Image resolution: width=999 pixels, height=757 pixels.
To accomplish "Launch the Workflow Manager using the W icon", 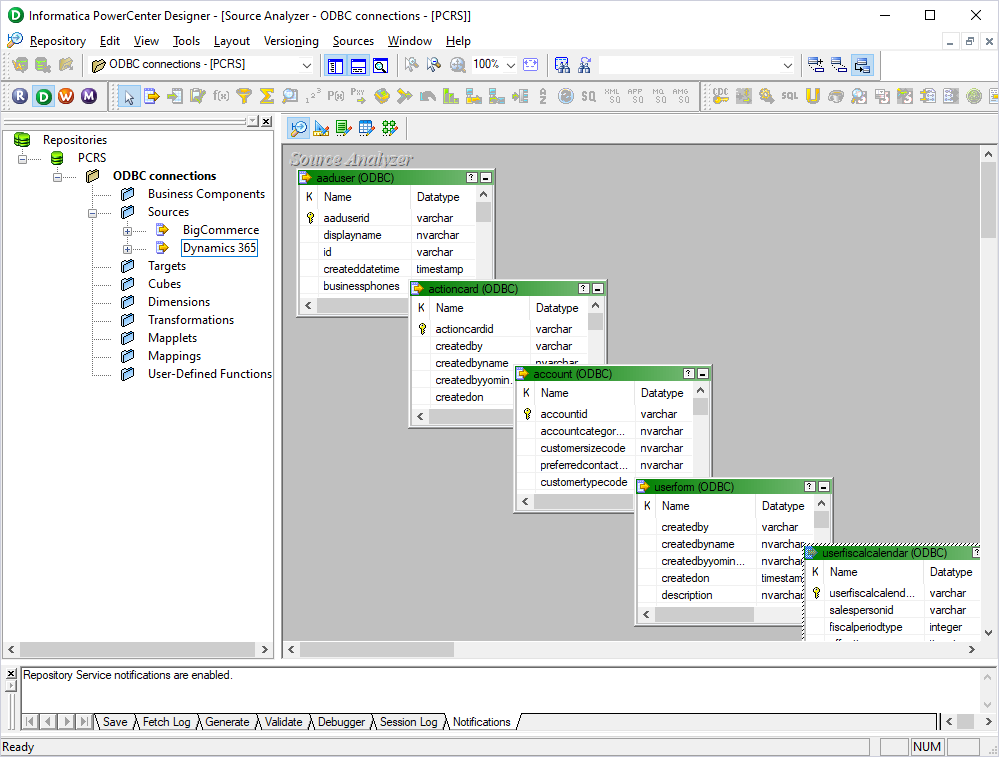I will coord(68,96).
